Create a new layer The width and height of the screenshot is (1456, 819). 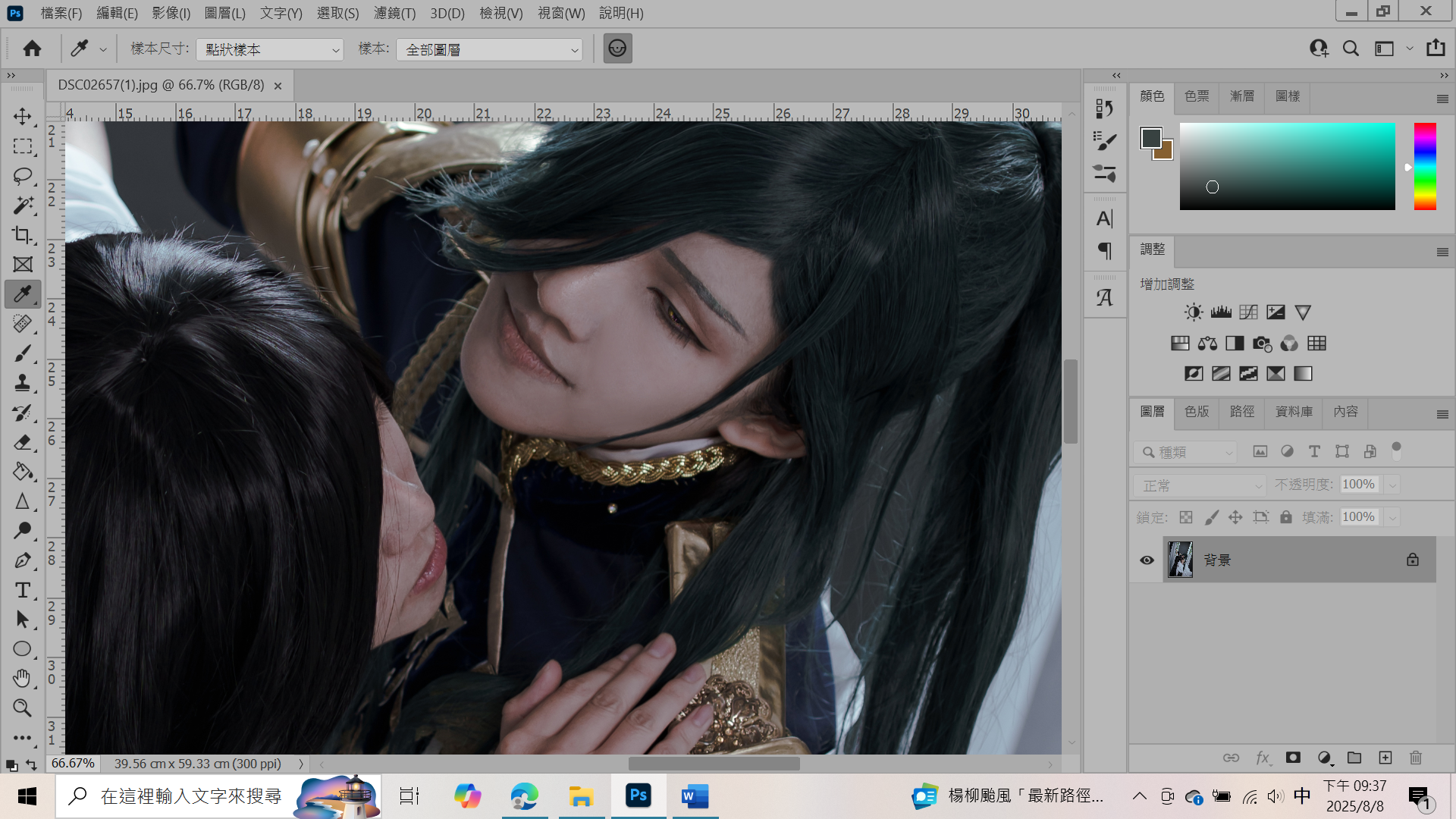pyautogui.click(x=1385, y=758)
